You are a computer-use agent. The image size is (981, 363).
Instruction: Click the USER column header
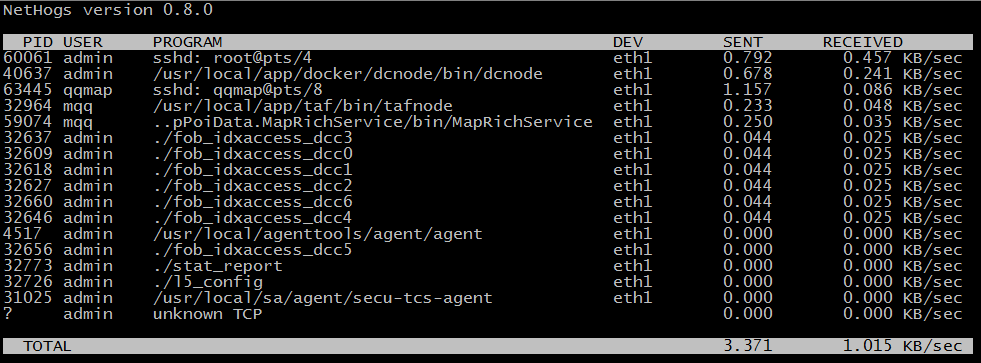pyautogui.click(x=83, y=42)
